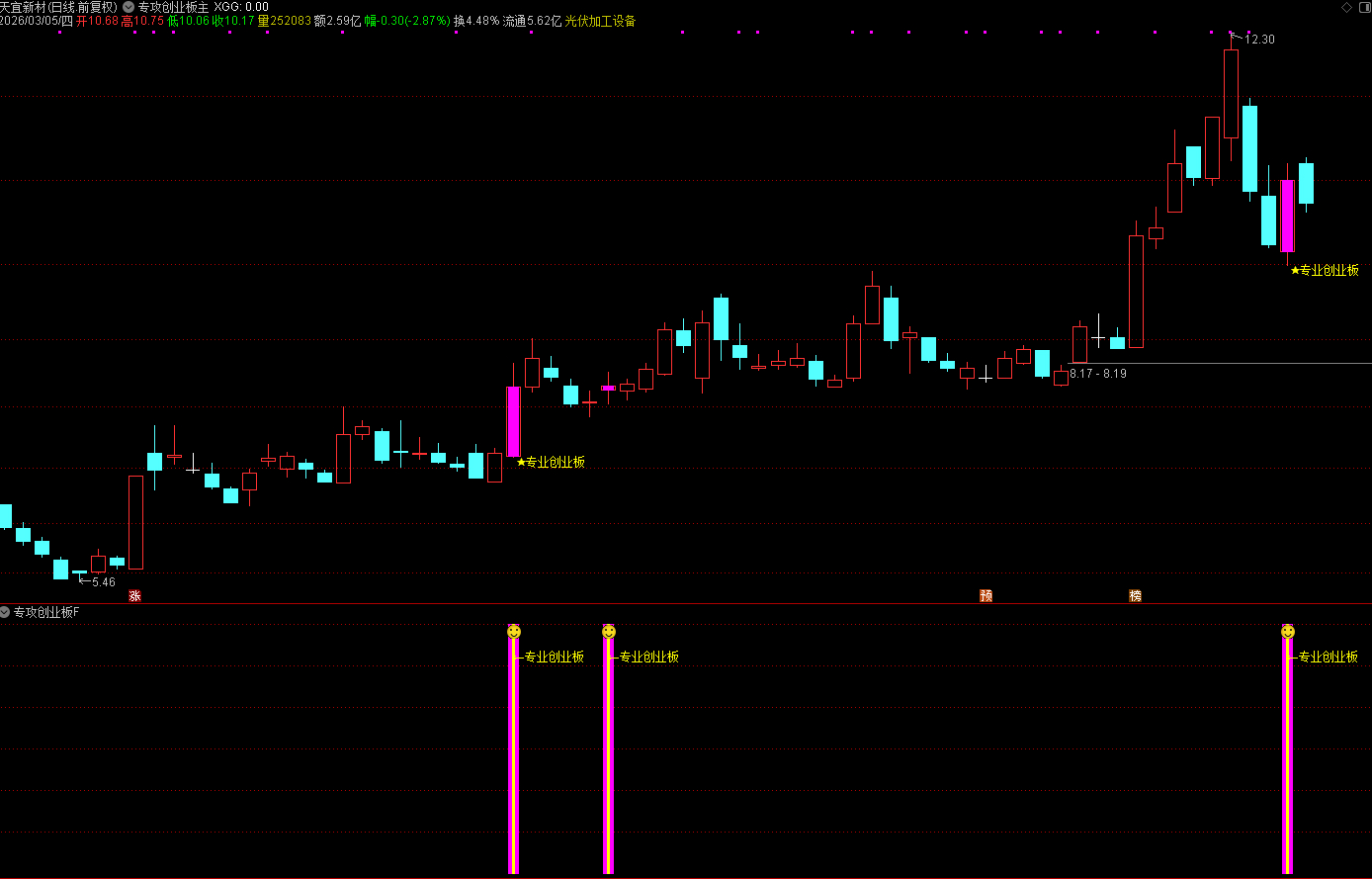
Task: Select the 天宜新材(日线.前复权) stock title
Action: coord(58,6)
